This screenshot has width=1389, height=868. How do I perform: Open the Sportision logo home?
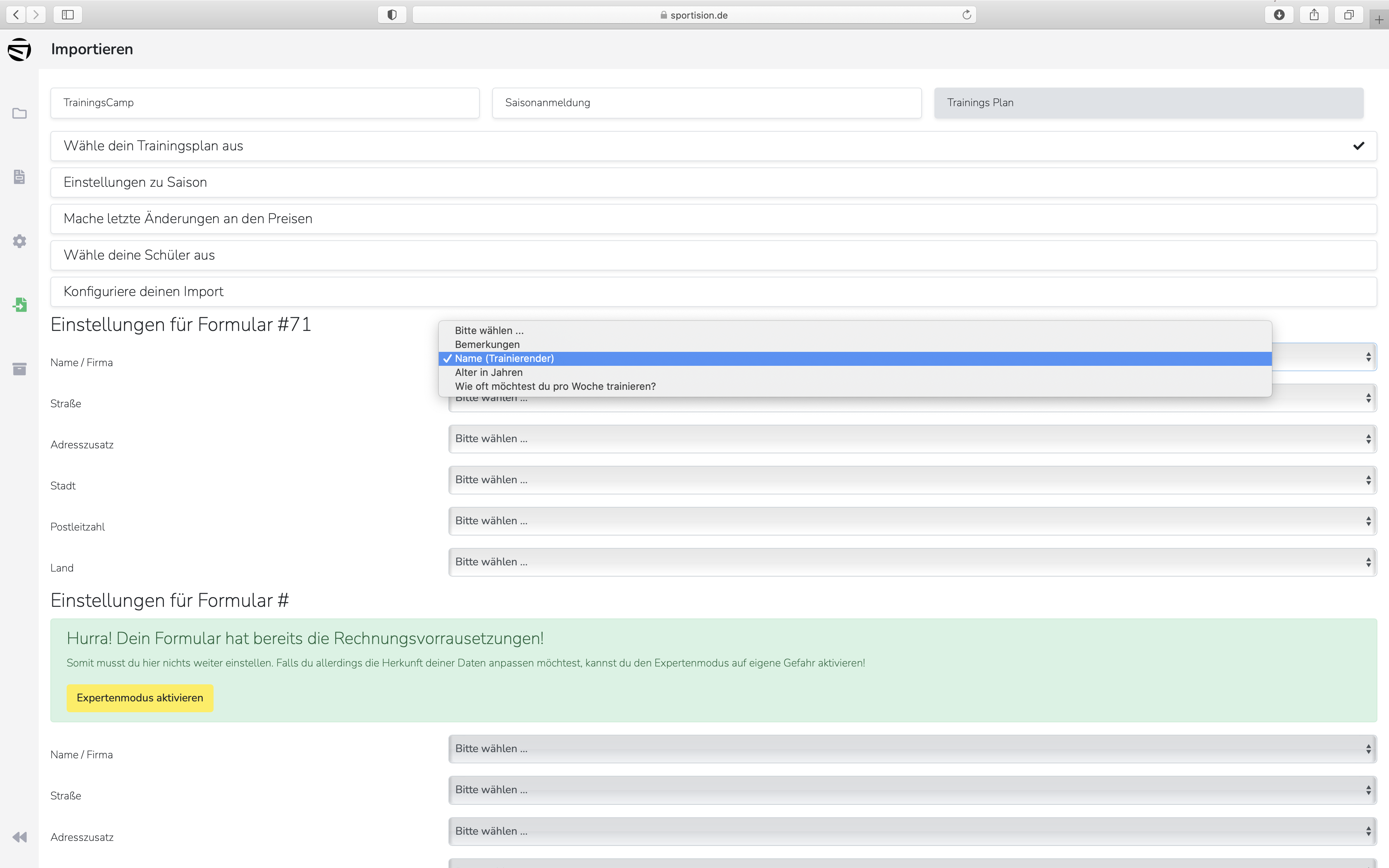pyautogui.click(x=19, y=49)
